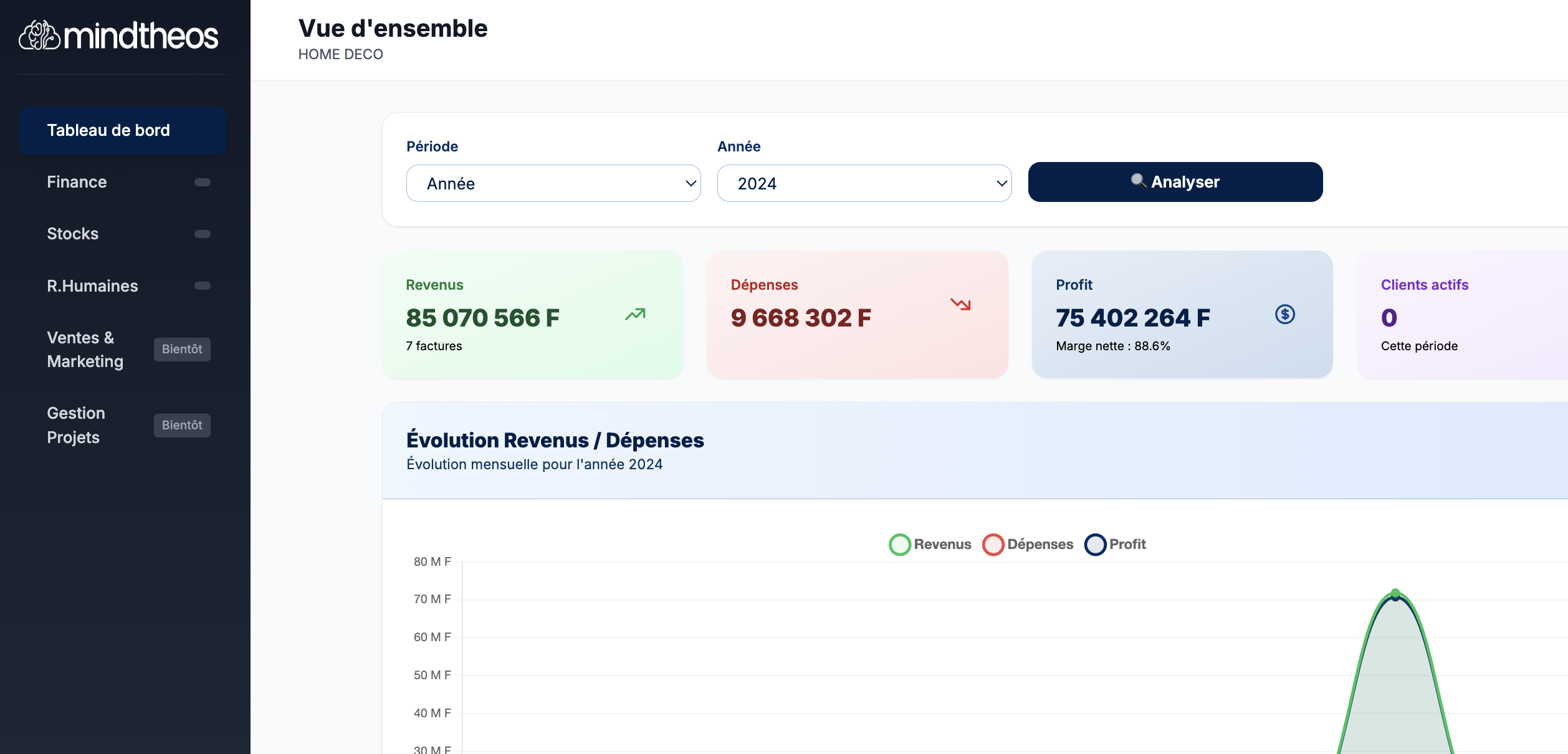Toggle the switch next to R.Humaines
1568x754 pixels.
point(202,286)
